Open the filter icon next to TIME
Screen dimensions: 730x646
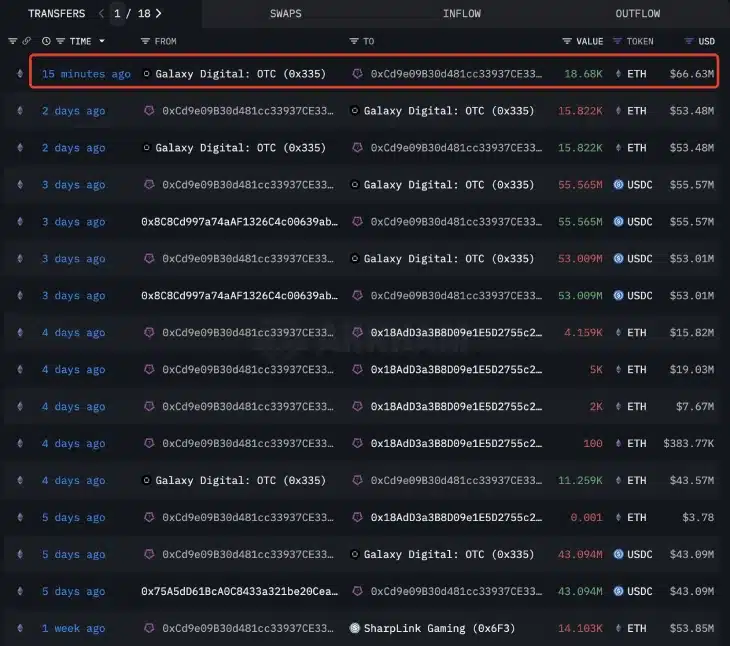click(61, 41)
